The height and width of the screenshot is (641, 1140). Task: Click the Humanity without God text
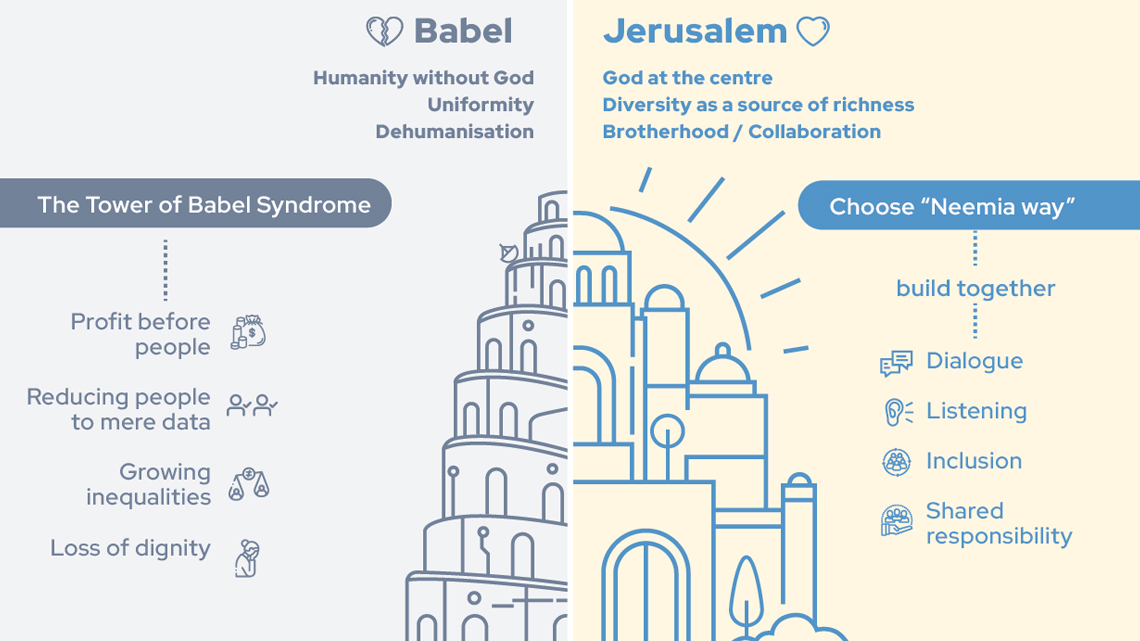coord(423,78)
